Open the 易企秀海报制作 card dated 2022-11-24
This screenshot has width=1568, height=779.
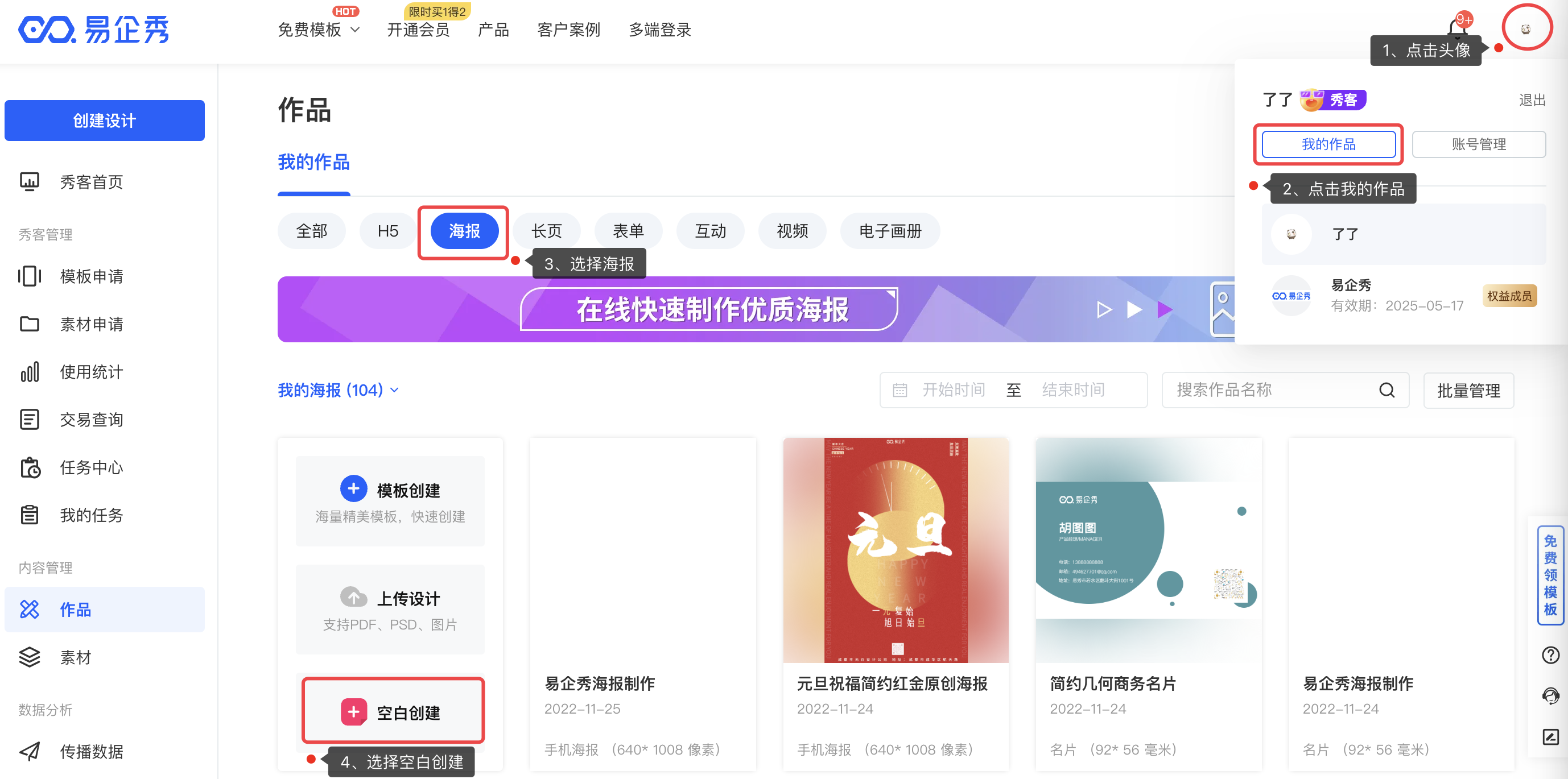(x=1401, y=604)
